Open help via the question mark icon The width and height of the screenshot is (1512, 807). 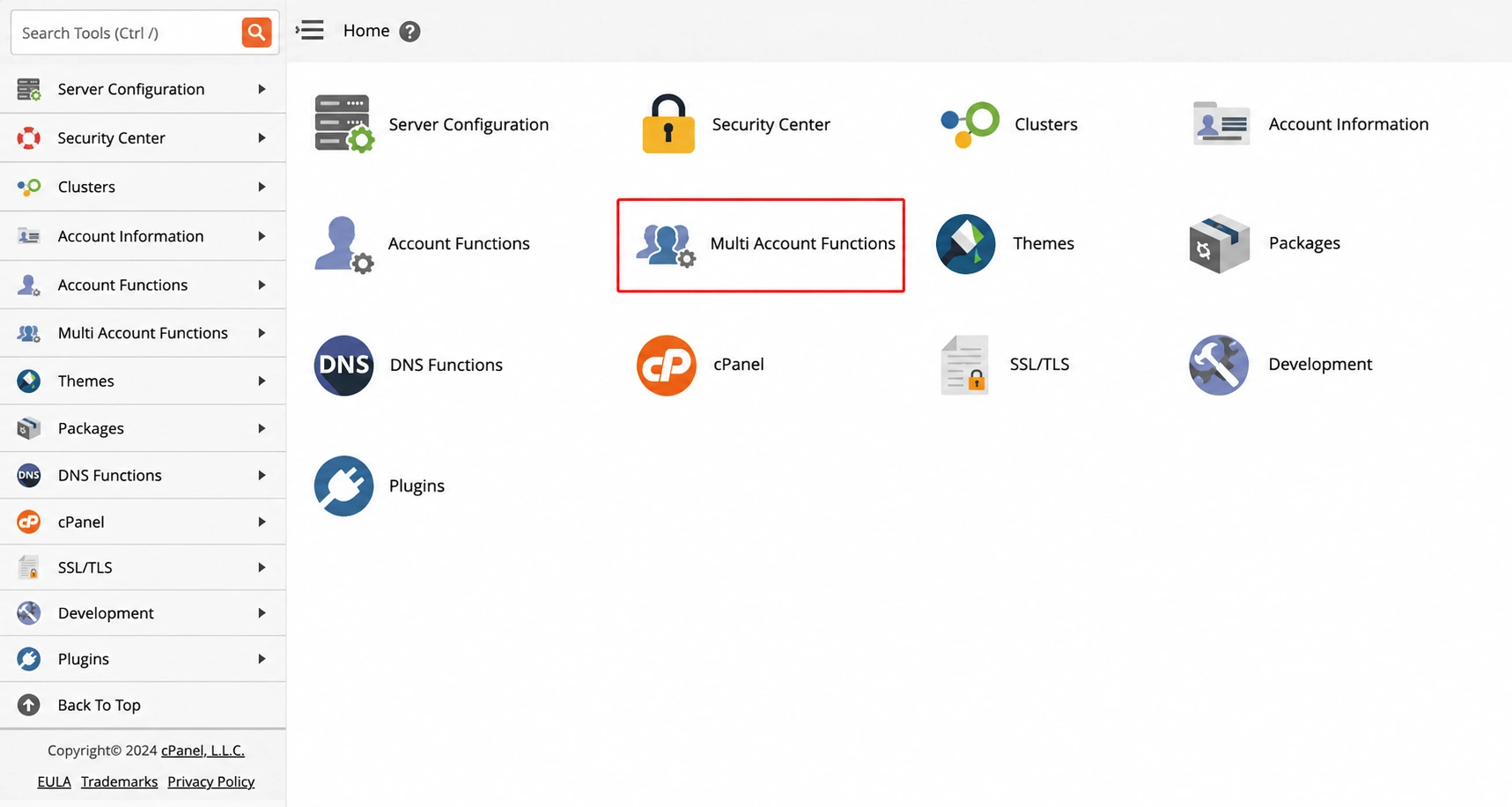[x=409, y=32]
